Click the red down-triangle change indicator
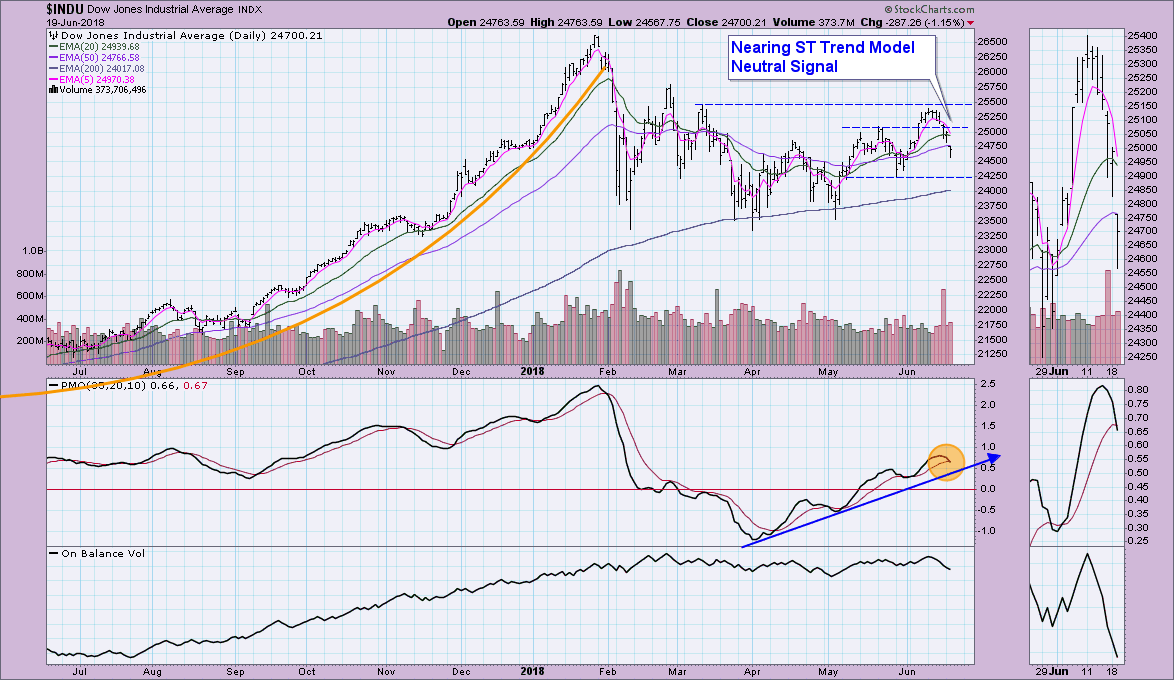Screen dimensions: 1174x680 pyautogui.click(x=970, y=23)
